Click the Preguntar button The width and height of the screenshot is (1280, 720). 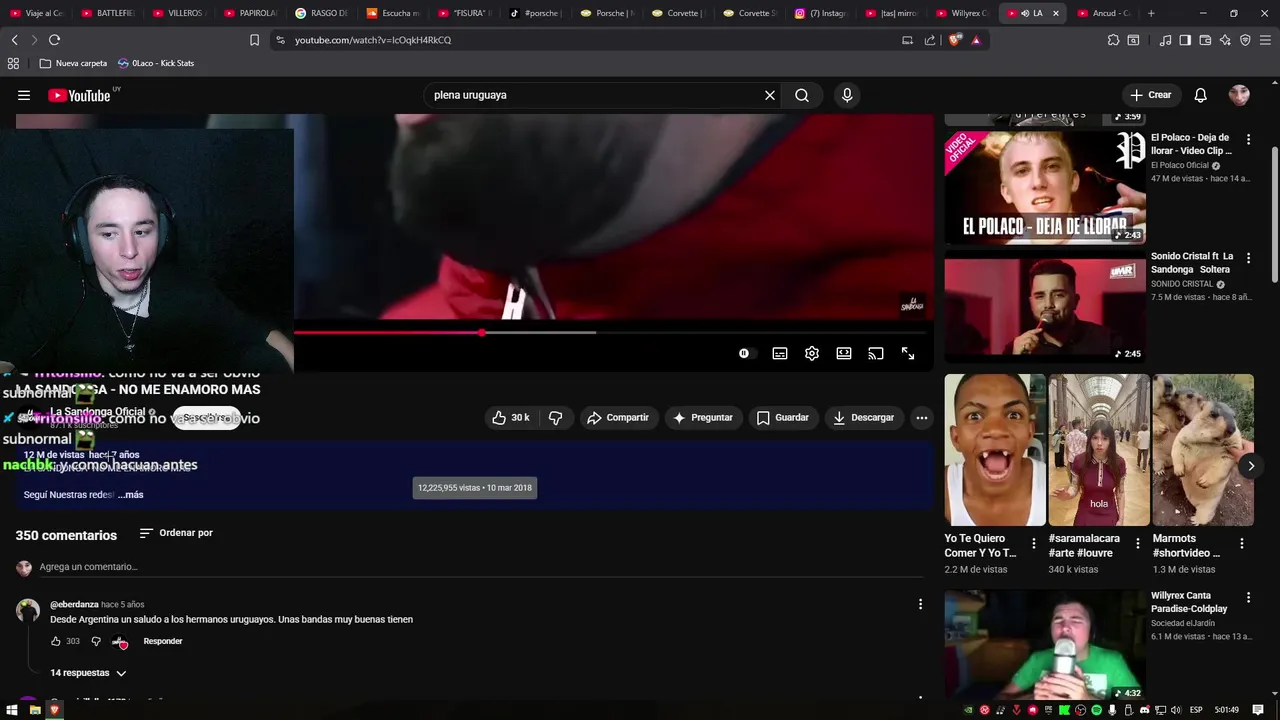(703, 417)
